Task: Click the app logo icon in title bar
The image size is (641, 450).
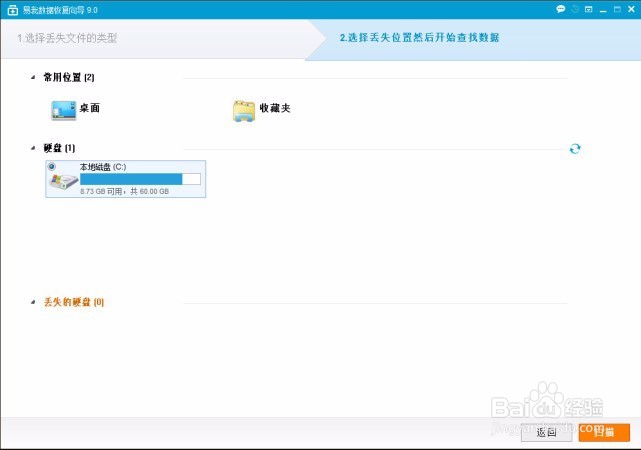Action: pyautogui.click(x=13, y=10)
